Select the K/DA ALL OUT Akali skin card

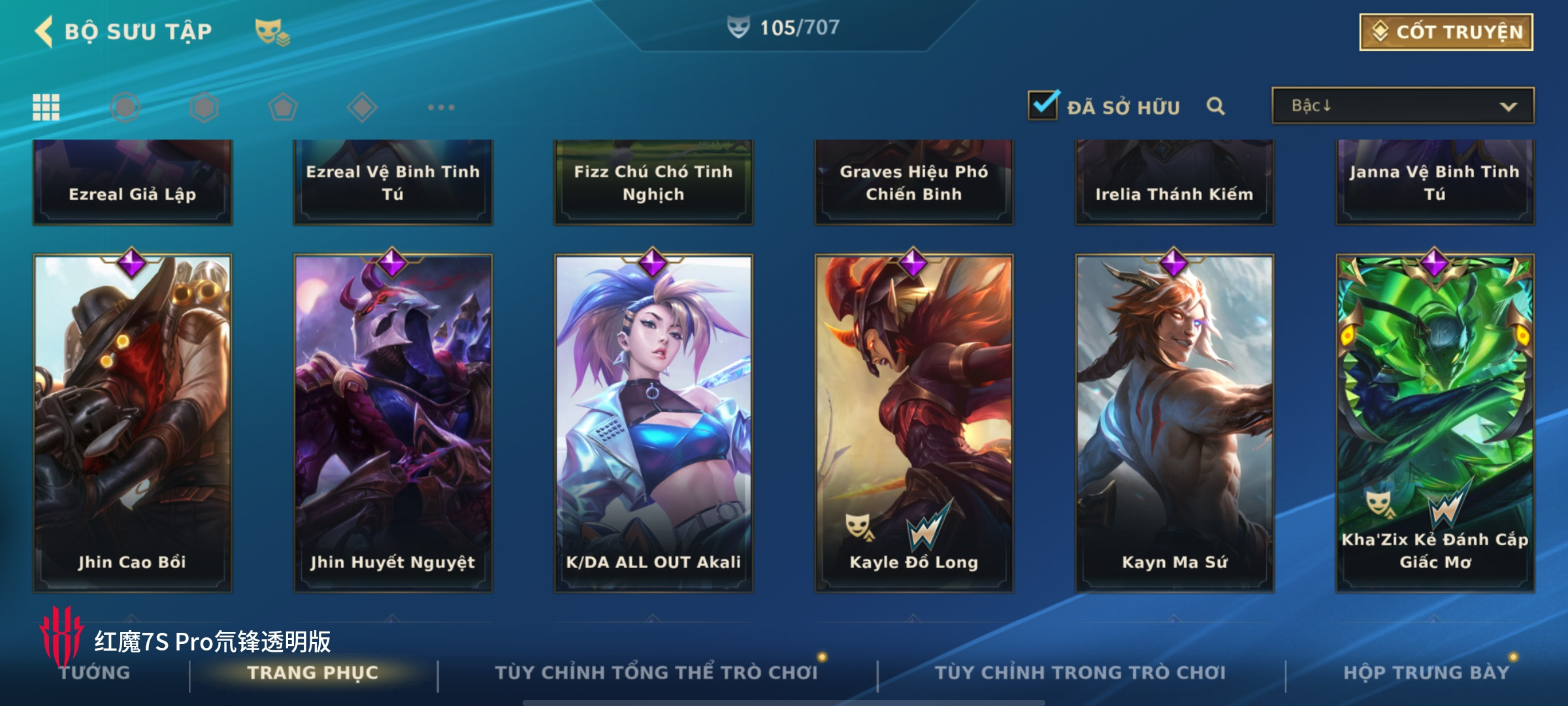[653, 424]
